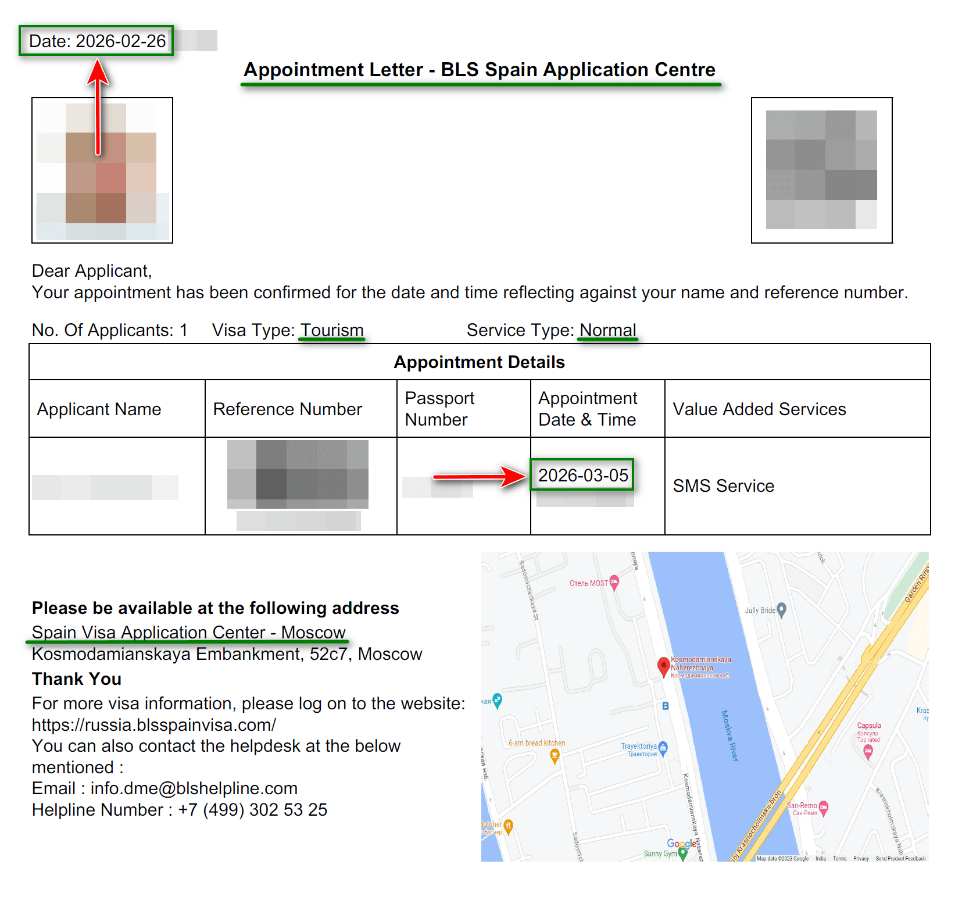The width and height of the screenshot is (955, 900).
Task: Click the Value Added Services column header
Action: click(x=759, y=409)
